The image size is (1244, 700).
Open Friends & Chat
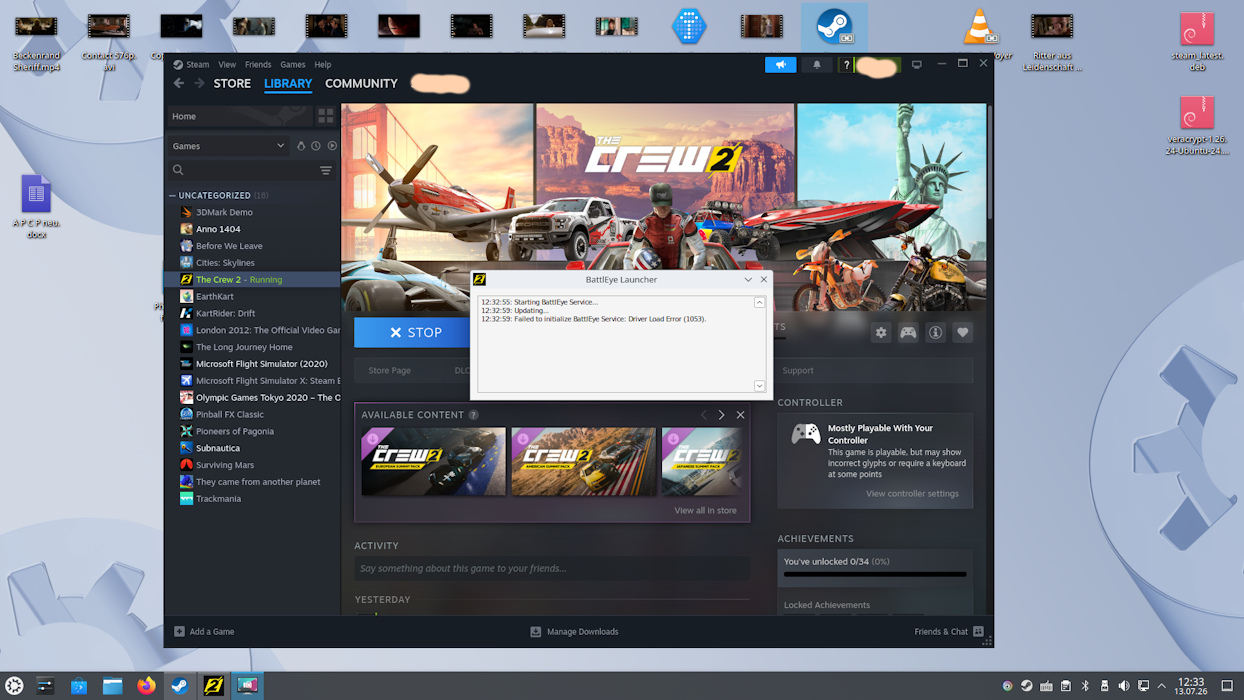[949, 632]
